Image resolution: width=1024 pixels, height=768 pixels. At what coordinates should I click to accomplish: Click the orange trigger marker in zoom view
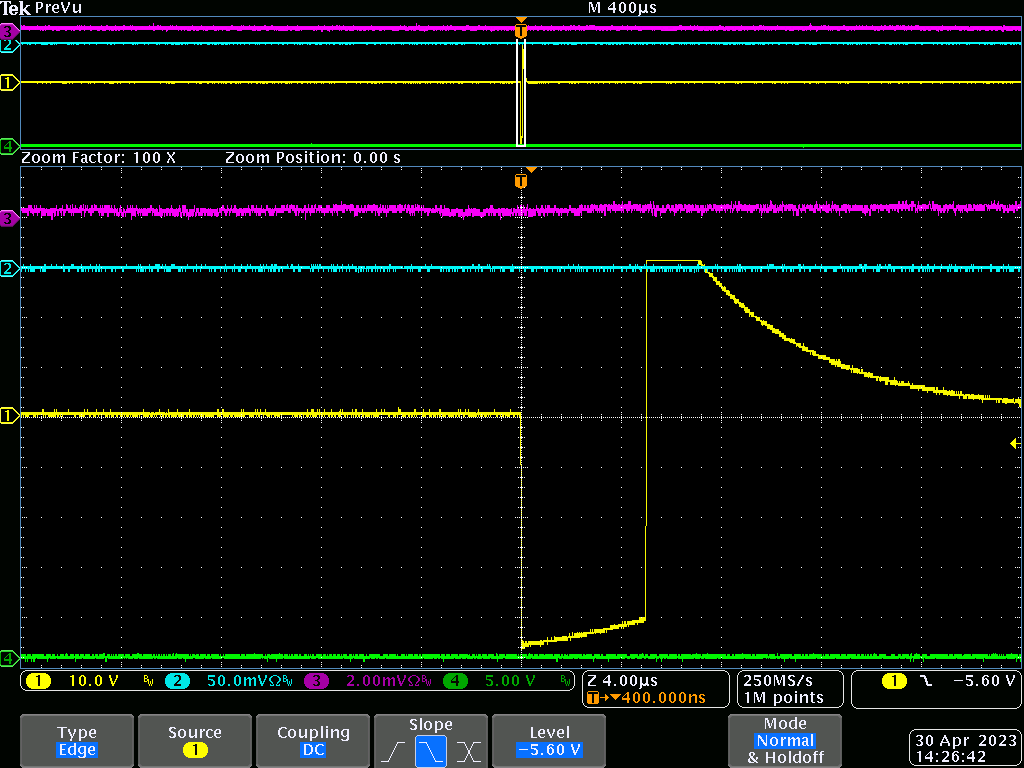coord(520,181)
